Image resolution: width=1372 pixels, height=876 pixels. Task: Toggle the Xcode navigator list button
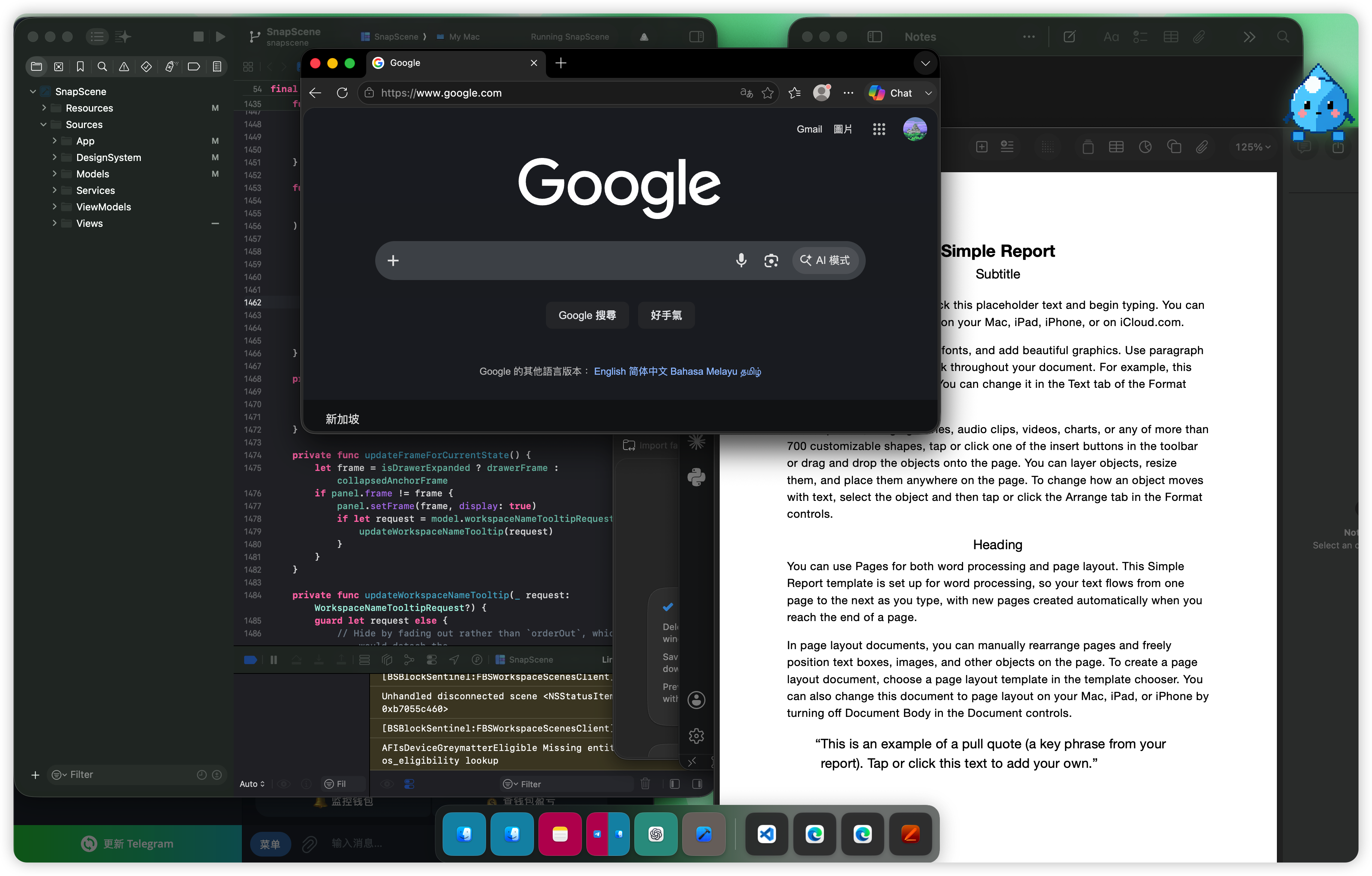[x=97, y=36]
